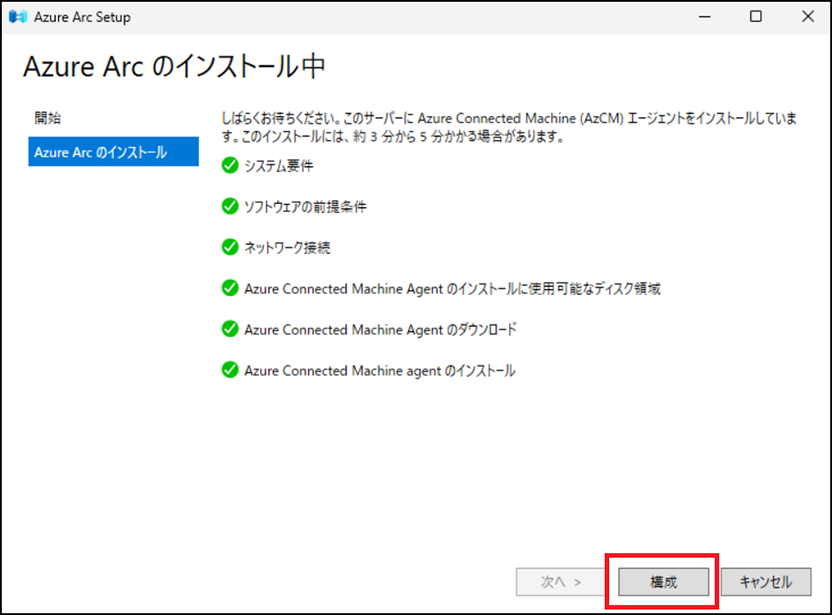Click the キャンセル button
This screenshot has height=615, width=832.
click(766, 582)
